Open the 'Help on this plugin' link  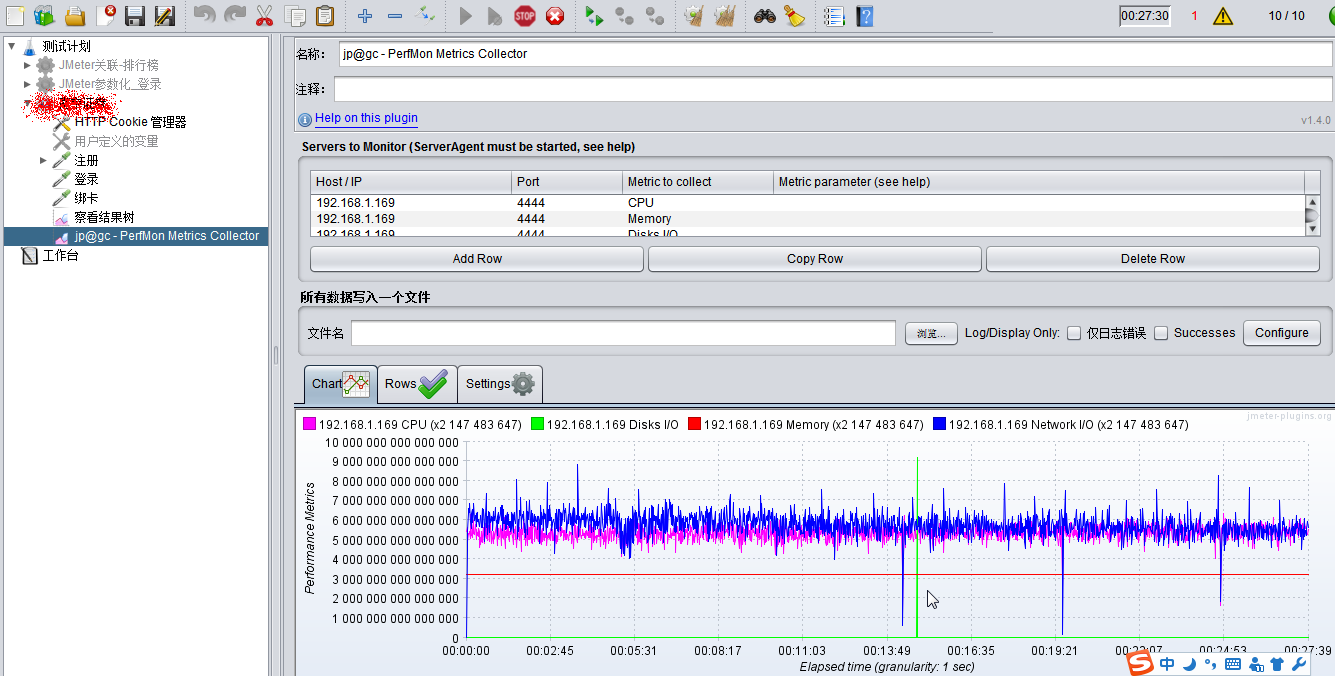[x=366, y=118]
